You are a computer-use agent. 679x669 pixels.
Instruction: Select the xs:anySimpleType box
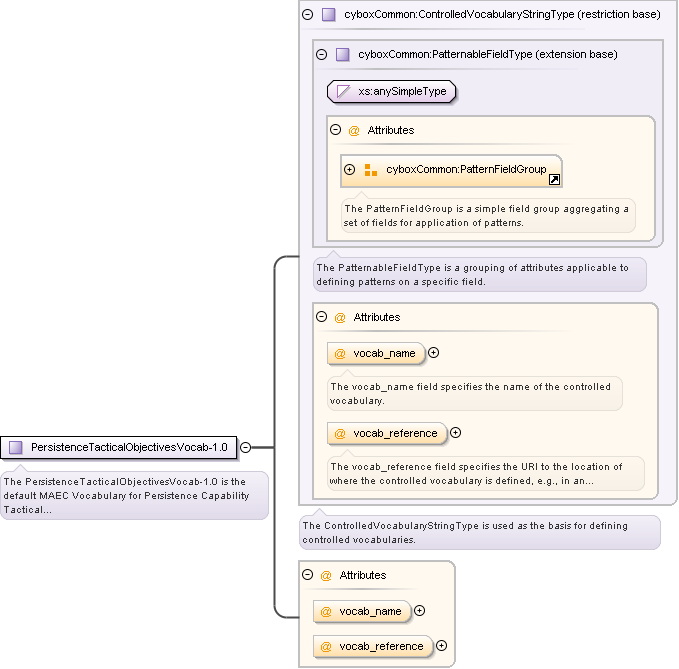click(392, 92)
